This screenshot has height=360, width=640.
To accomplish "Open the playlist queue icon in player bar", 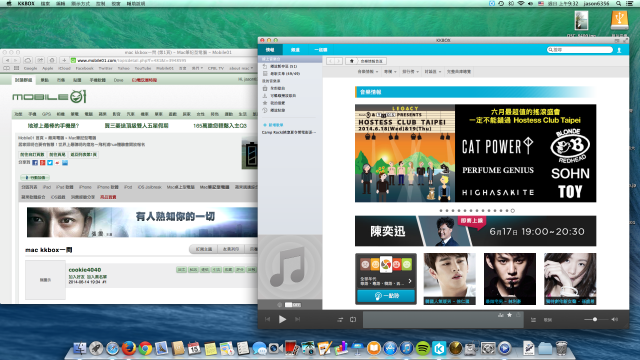I will [533, 320].
